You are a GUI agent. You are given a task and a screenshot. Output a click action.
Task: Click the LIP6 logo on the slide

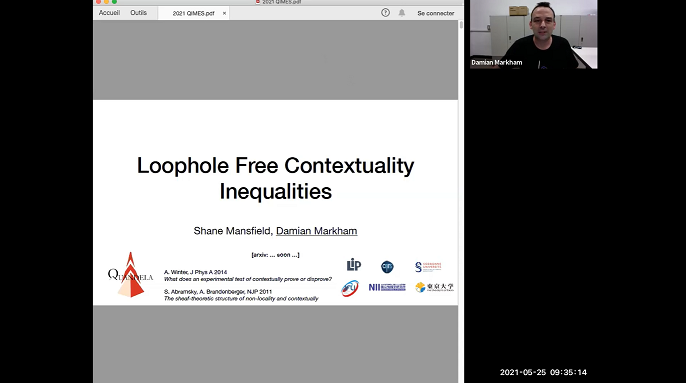point(354,265)
